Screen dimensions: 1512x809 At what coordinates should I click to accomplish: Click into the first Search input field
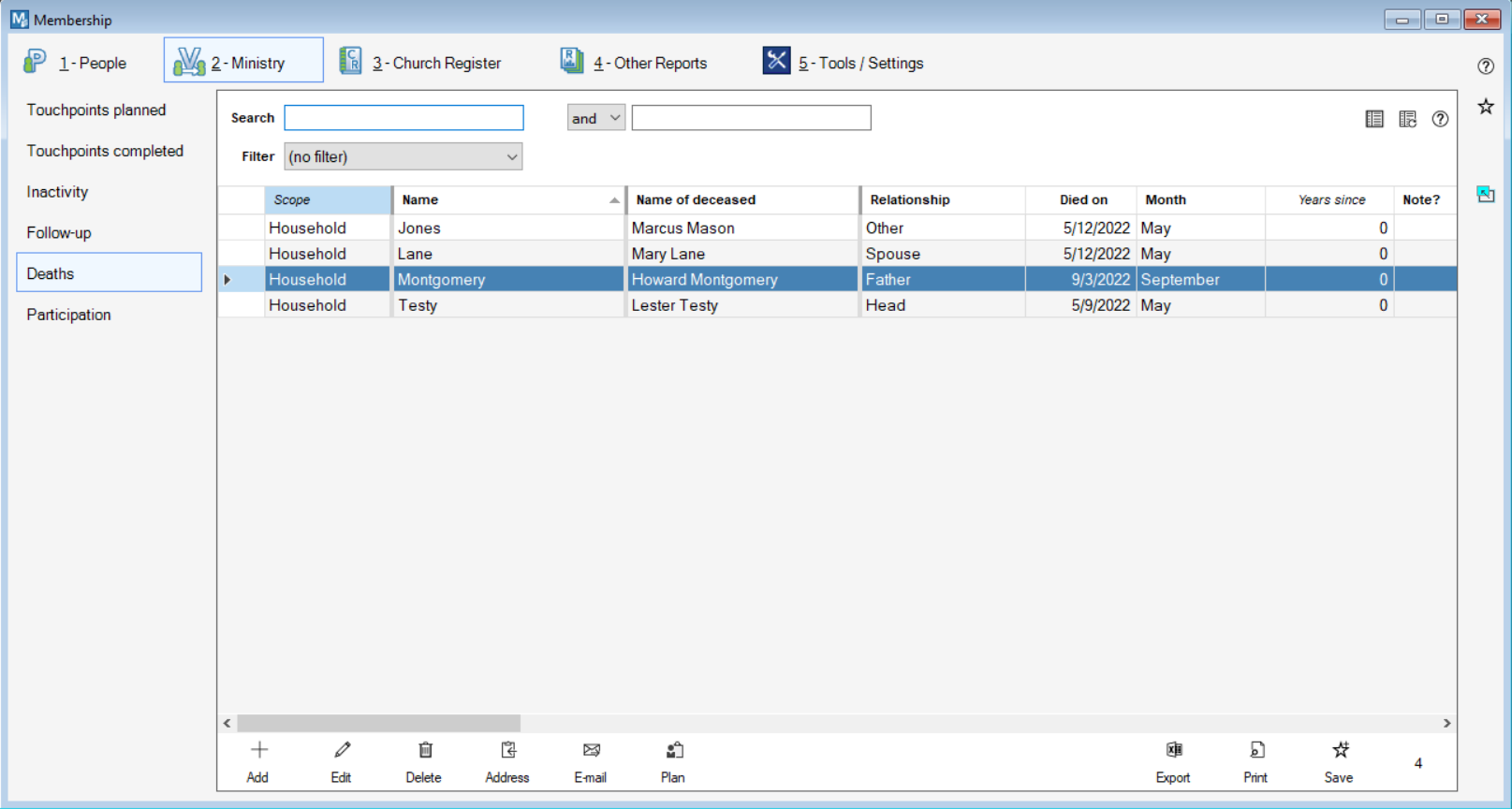tap(404, 118)
